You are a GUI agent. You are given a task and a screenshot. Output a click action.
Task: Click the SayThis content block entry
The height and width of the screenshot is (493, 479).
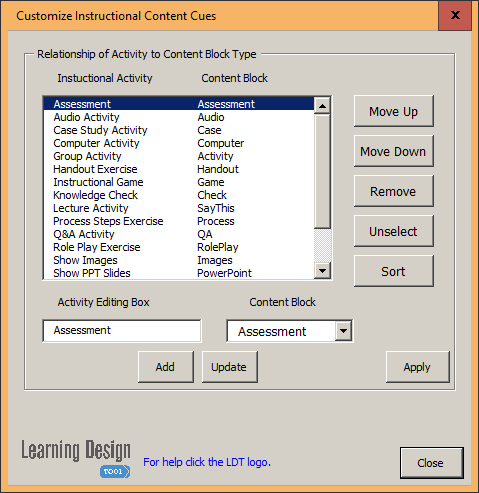pos(216,208)
